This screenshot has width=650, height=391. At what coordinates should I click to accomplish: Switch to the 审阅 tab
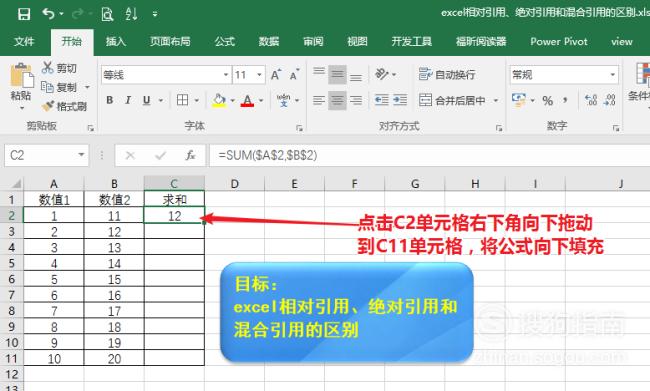point(313,41)
